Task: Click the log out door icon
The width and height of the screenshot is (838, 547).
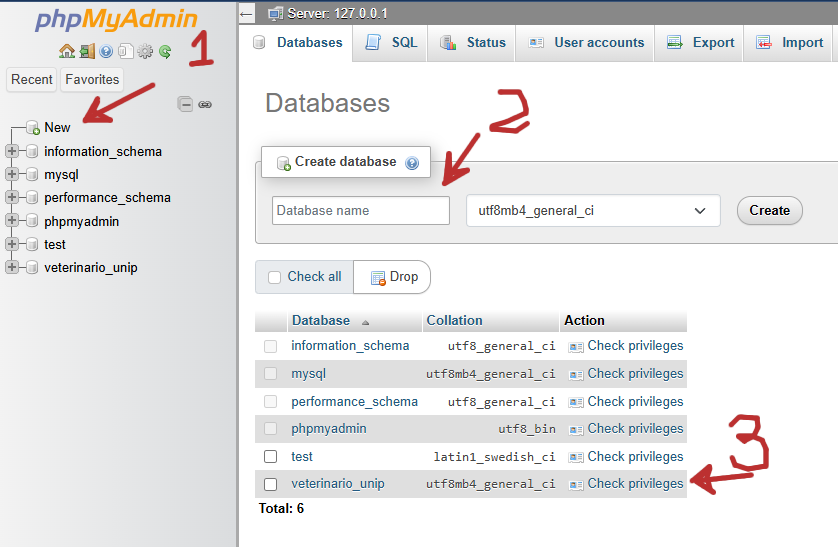Action: (x=87, y=51)
